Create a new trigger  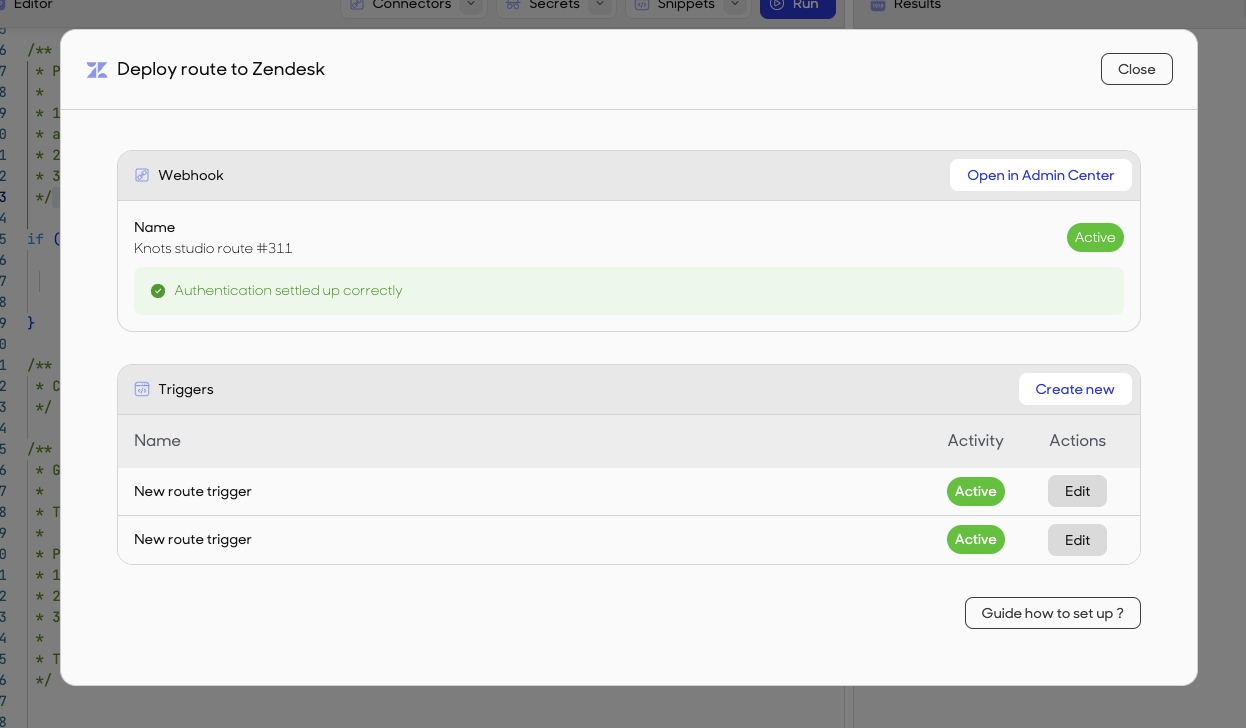click(x=1075, y=389)
